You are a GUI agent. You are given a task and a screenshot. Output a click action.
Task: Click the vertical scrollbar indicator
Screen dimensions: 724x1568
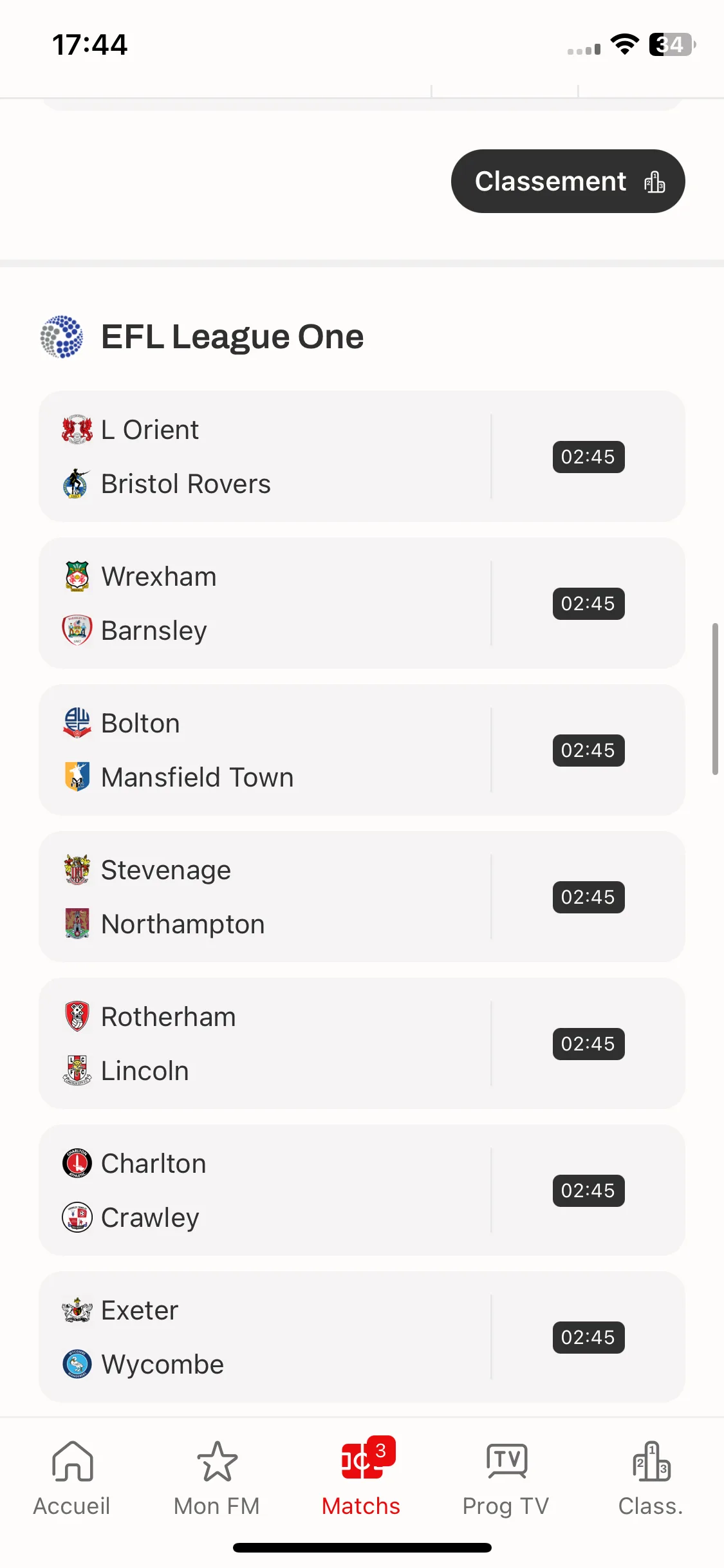pyautogui.click(x=715, y=698)
